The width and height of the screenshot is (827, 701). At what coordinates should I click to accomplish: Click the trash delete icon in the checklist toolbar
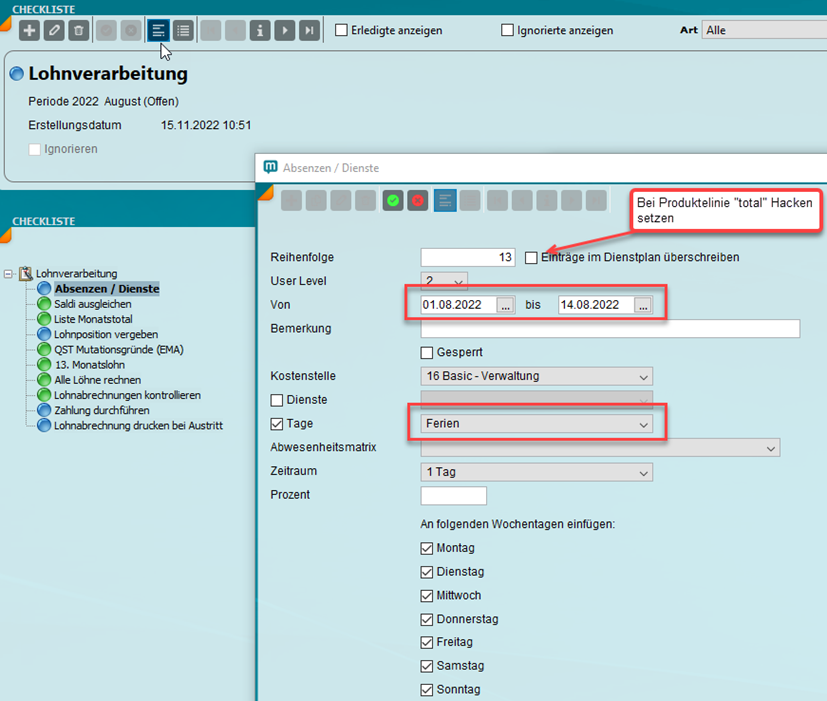click(79, 31)
